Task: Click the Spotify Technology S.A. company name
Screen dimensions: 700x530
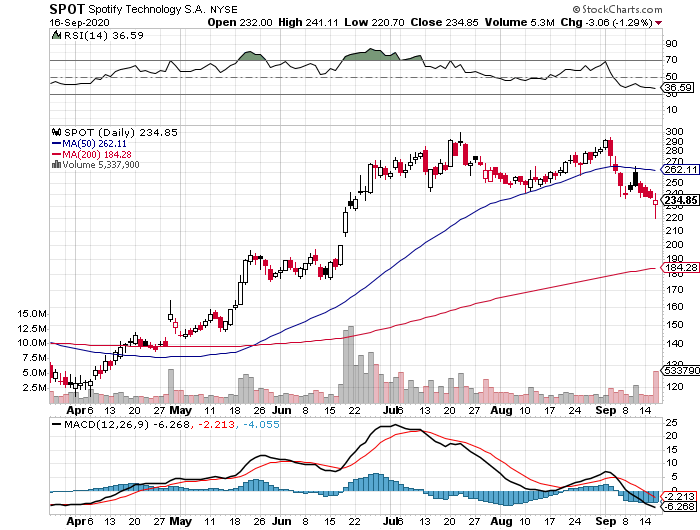Action: tap(147, 9)
